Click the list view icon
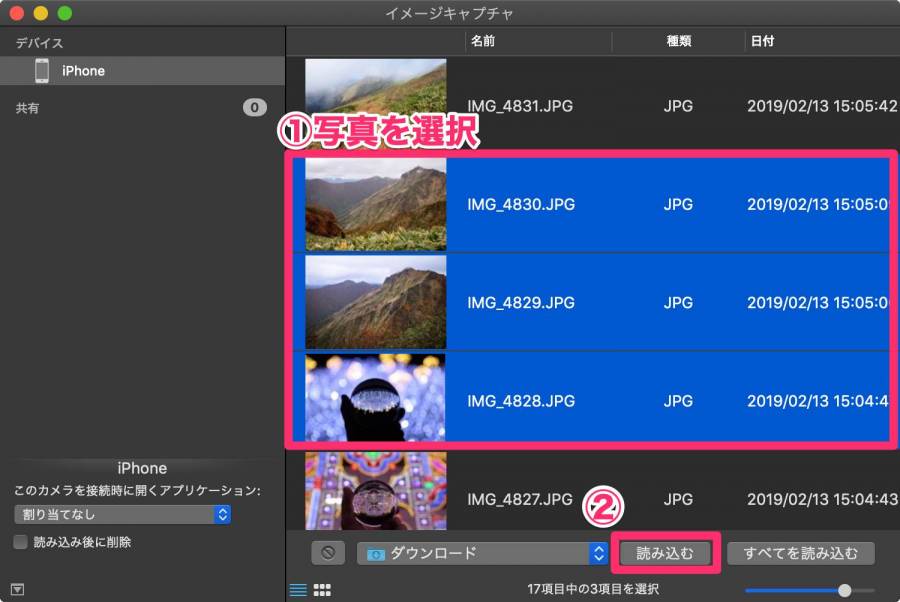The height and width of the screenshot is (602, 900). (298, 589)
